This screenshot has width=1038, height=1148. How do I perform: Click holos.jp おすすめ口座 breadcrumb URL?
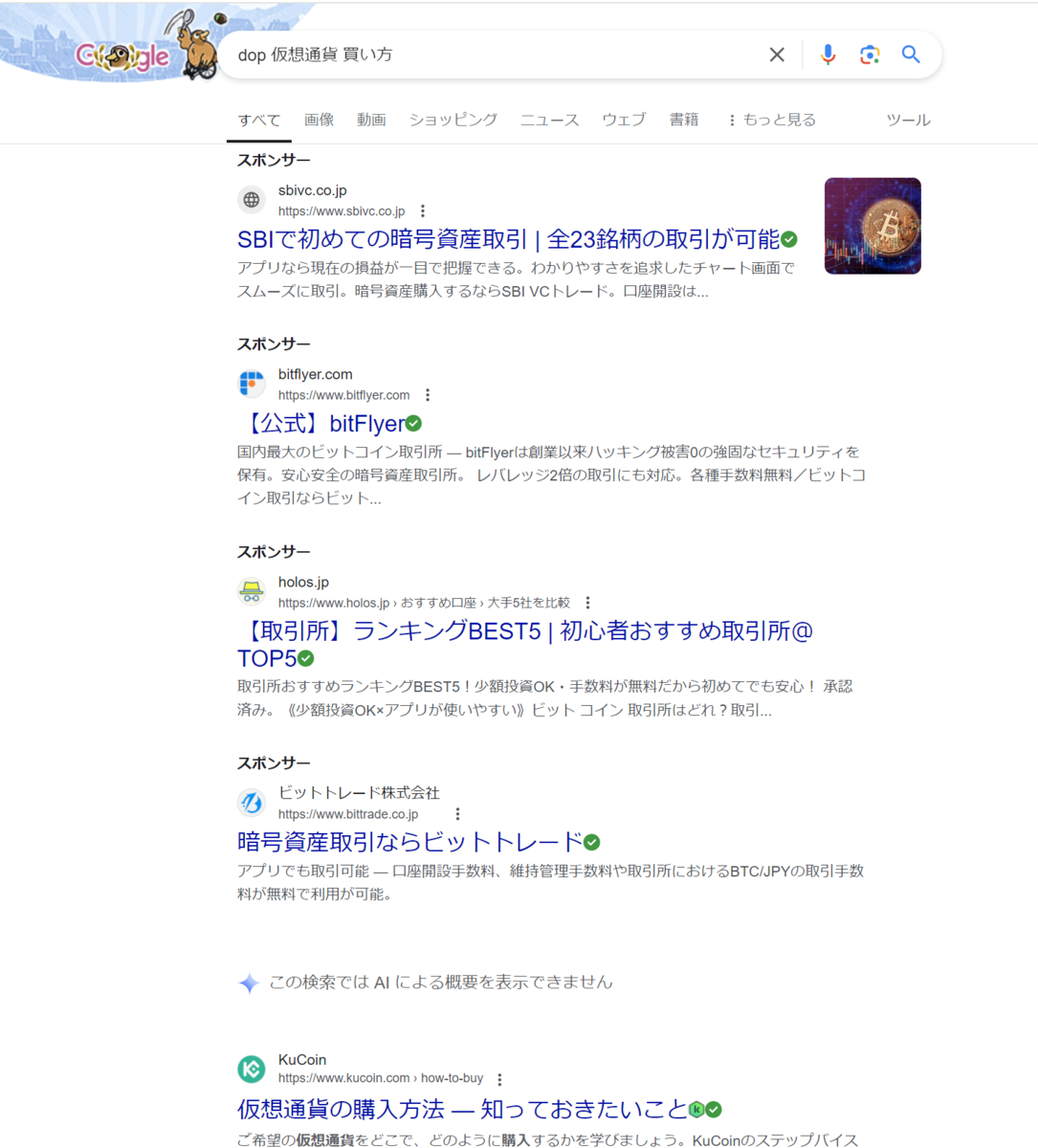click(424, 603)
